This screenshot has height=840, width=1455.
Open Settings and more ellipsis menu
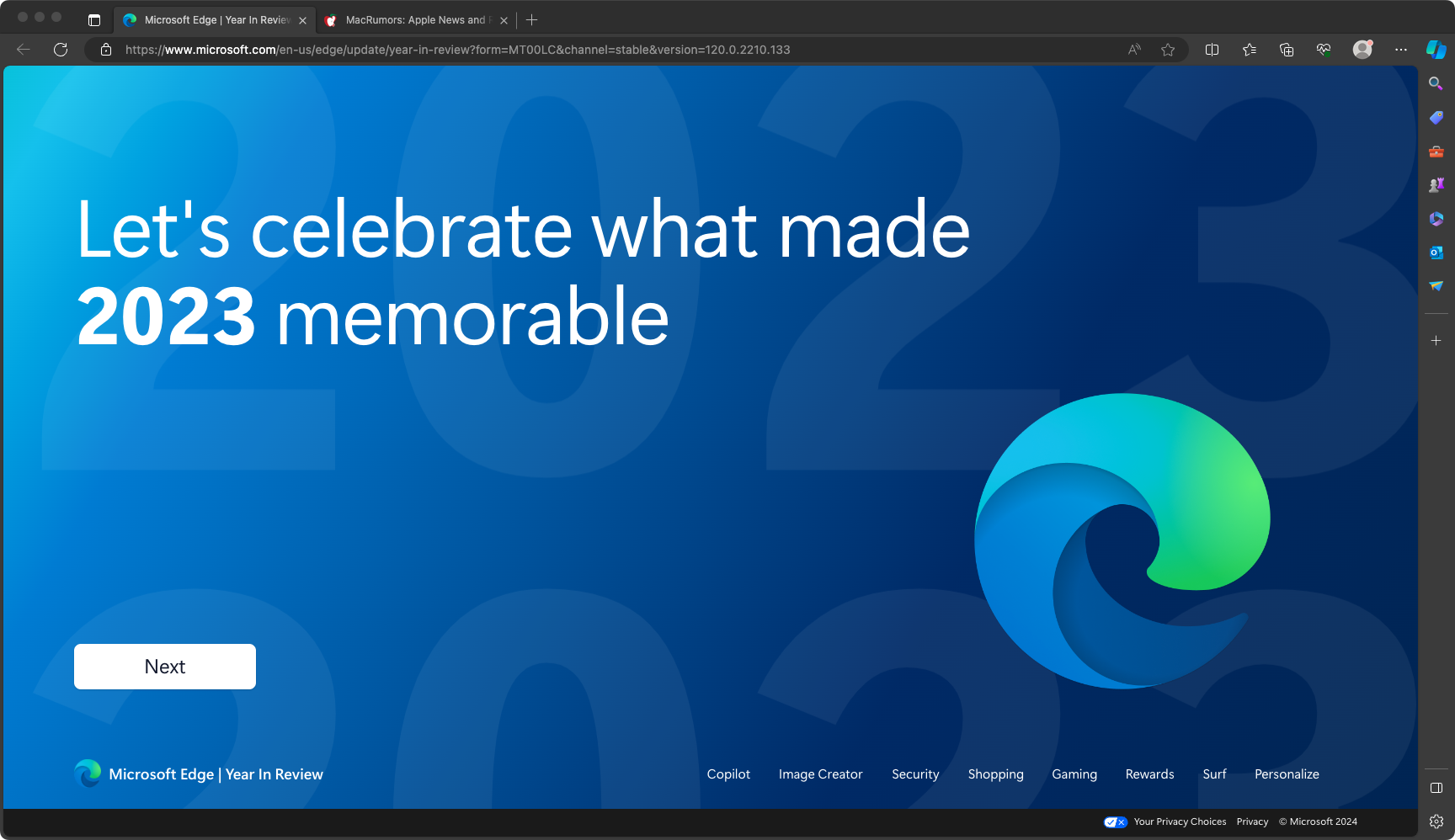tap(1401, 50)
